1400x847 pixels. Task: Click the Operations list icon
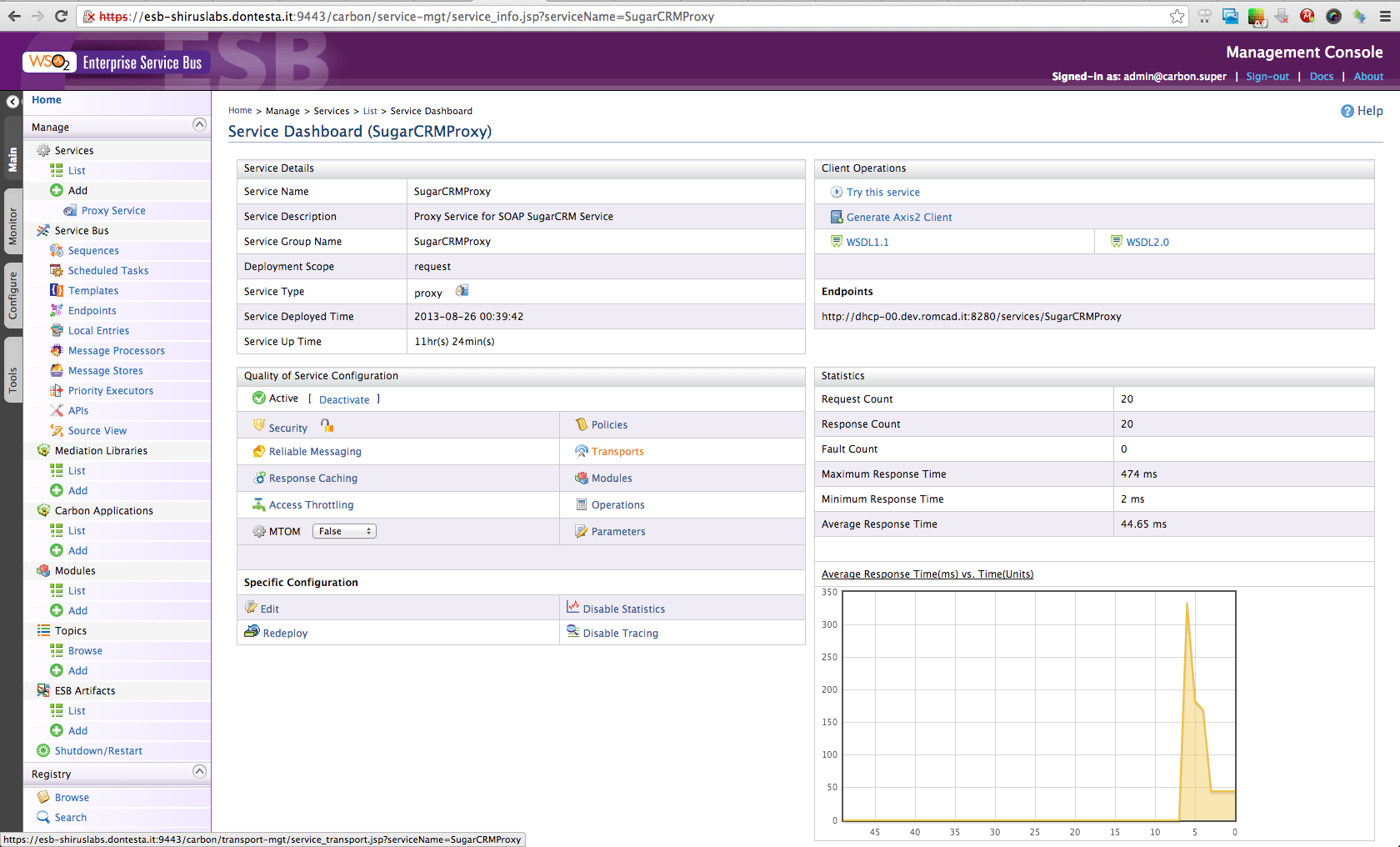tap(582, 504)
